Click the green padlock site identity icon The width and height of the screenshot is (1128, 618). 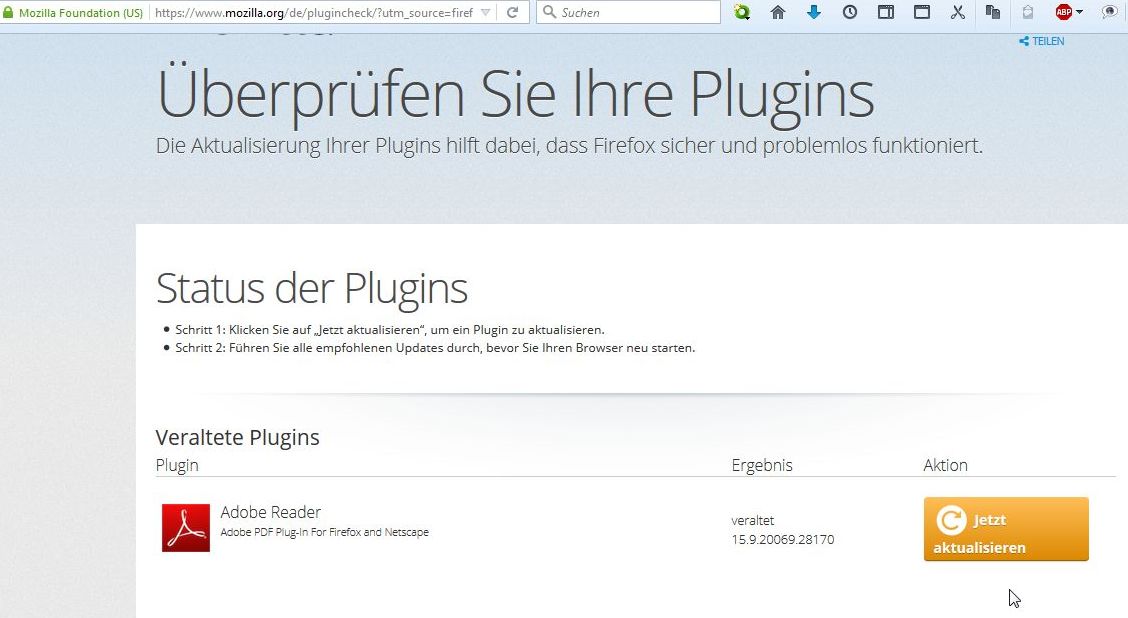tap(9, 12)
